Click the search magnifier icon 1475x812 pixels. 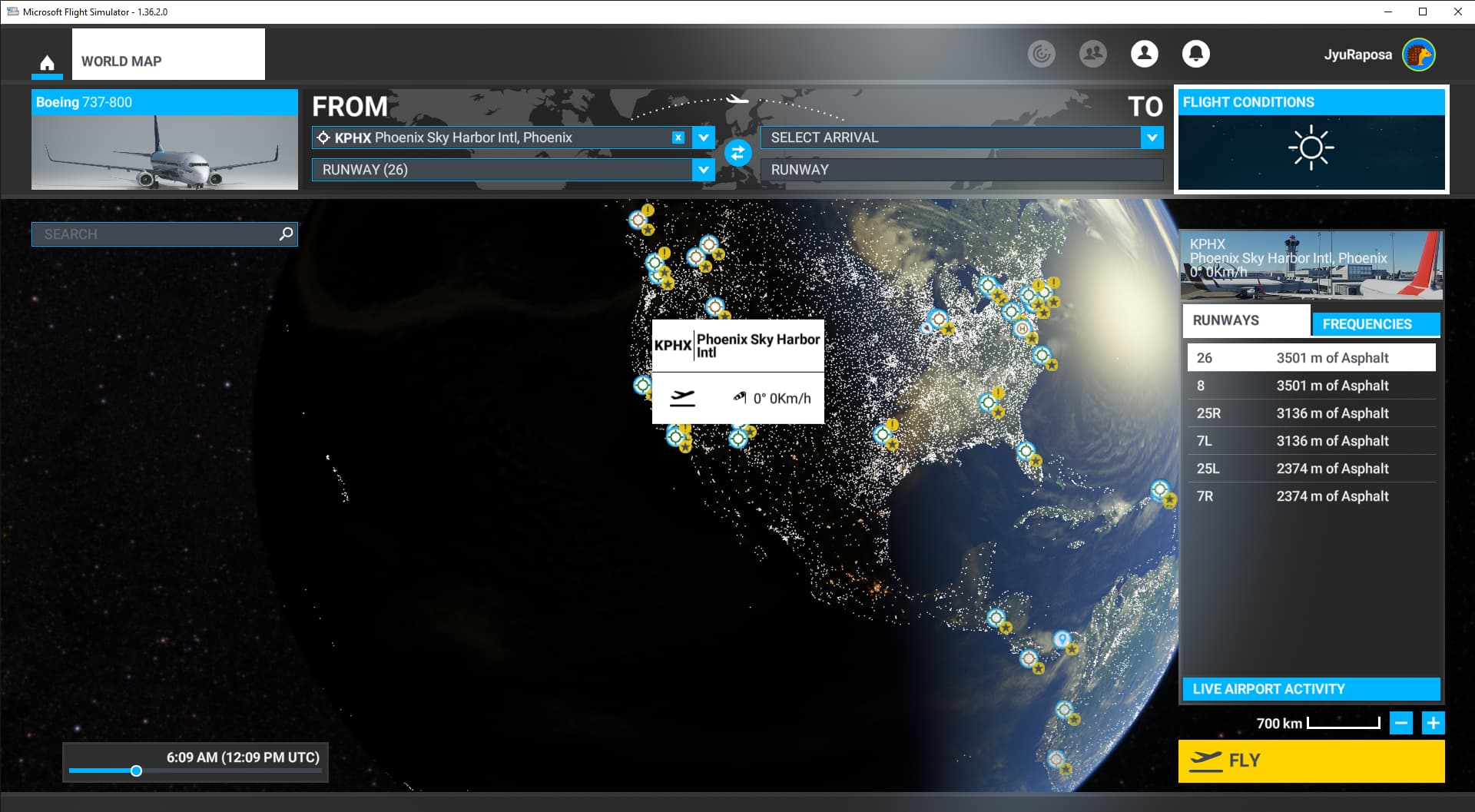pyautogui.click(x=286, y=234)
